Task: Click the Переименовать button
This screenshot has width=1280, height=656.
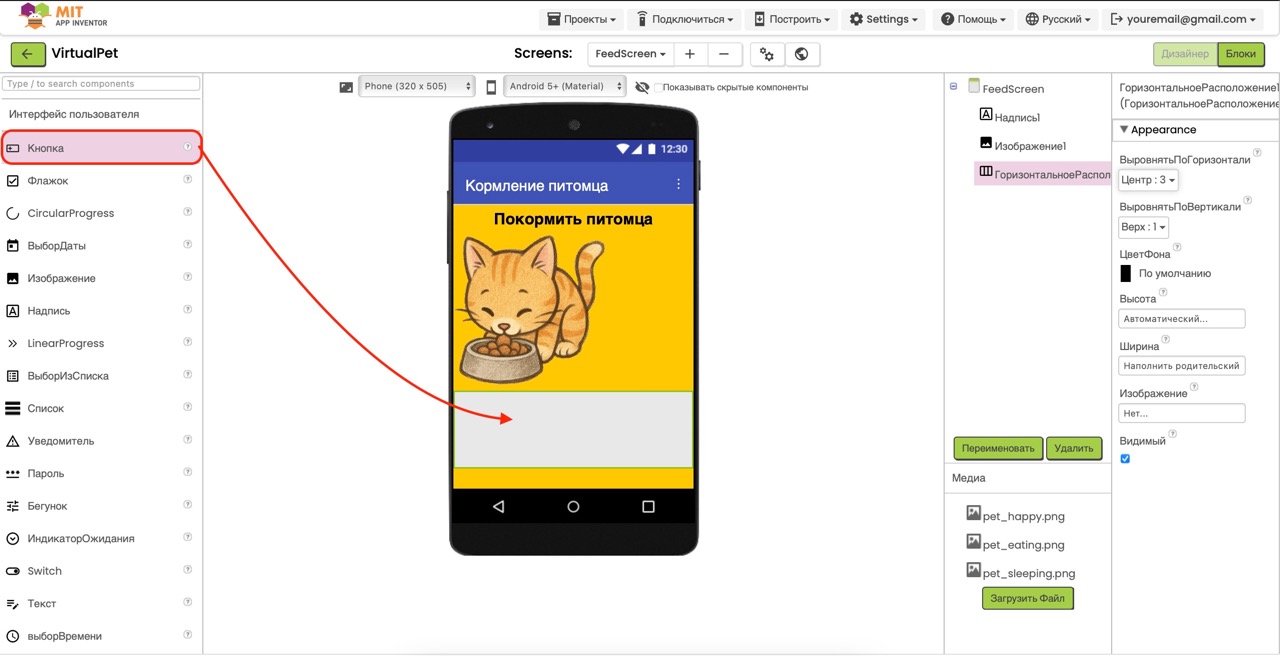Action: pos(998,448)
